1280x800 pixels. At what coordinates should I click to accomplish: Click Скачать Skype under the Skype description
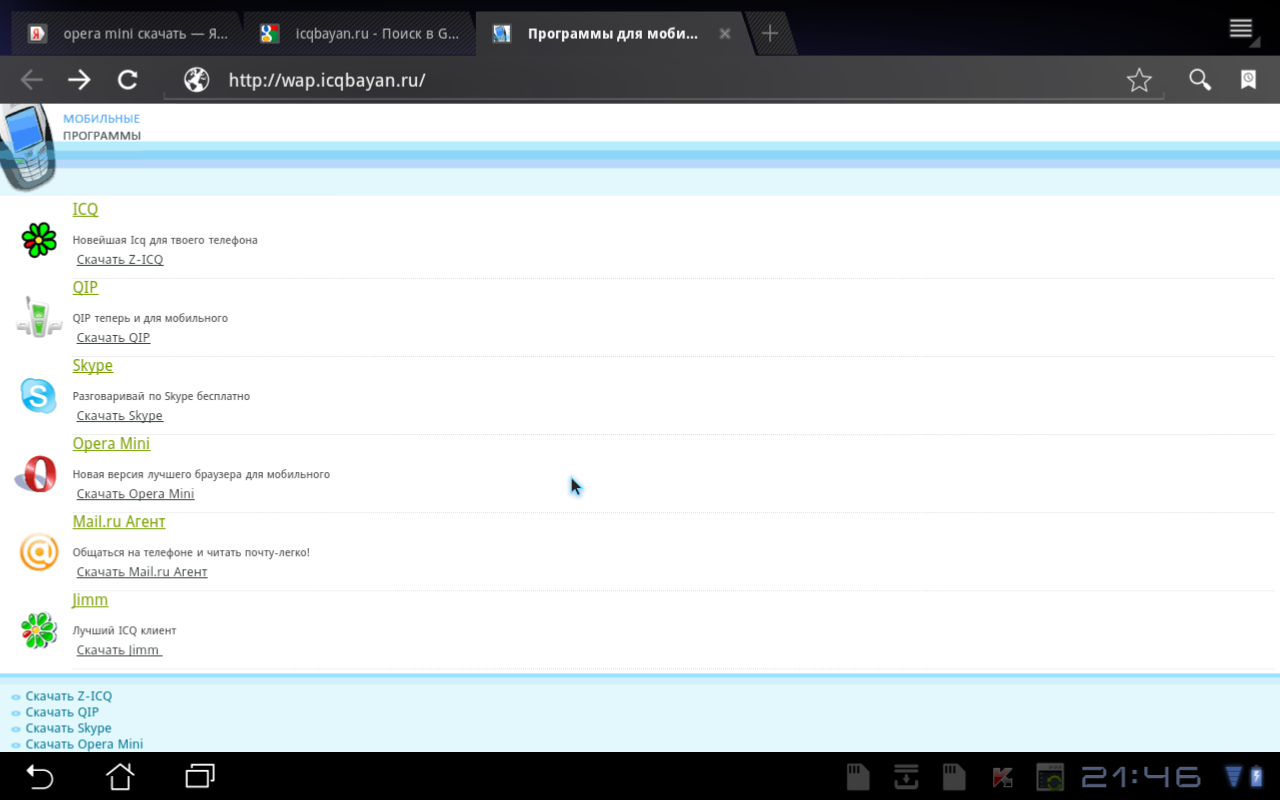pyautogui.click(x=120, y=416)
